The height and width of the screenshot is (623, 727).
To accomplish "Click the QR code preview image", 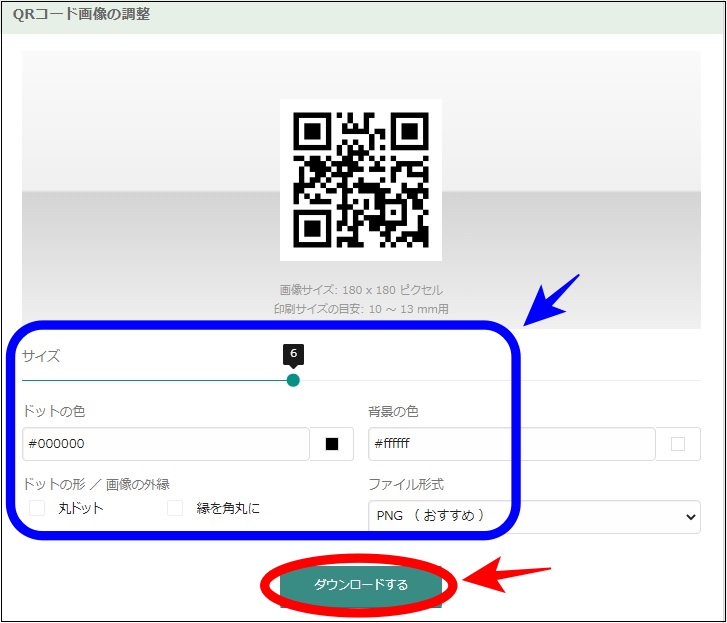I will [360, 180].
